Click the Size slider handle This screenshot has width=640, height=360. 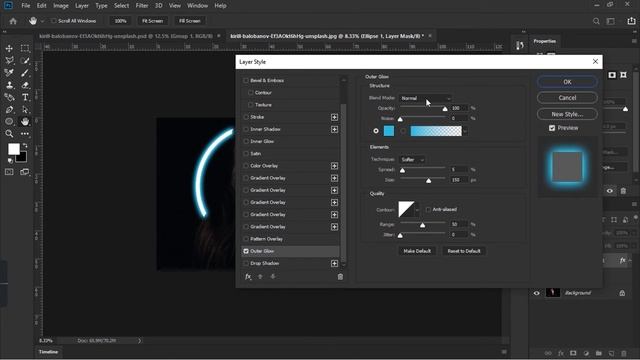pos(429,180)
